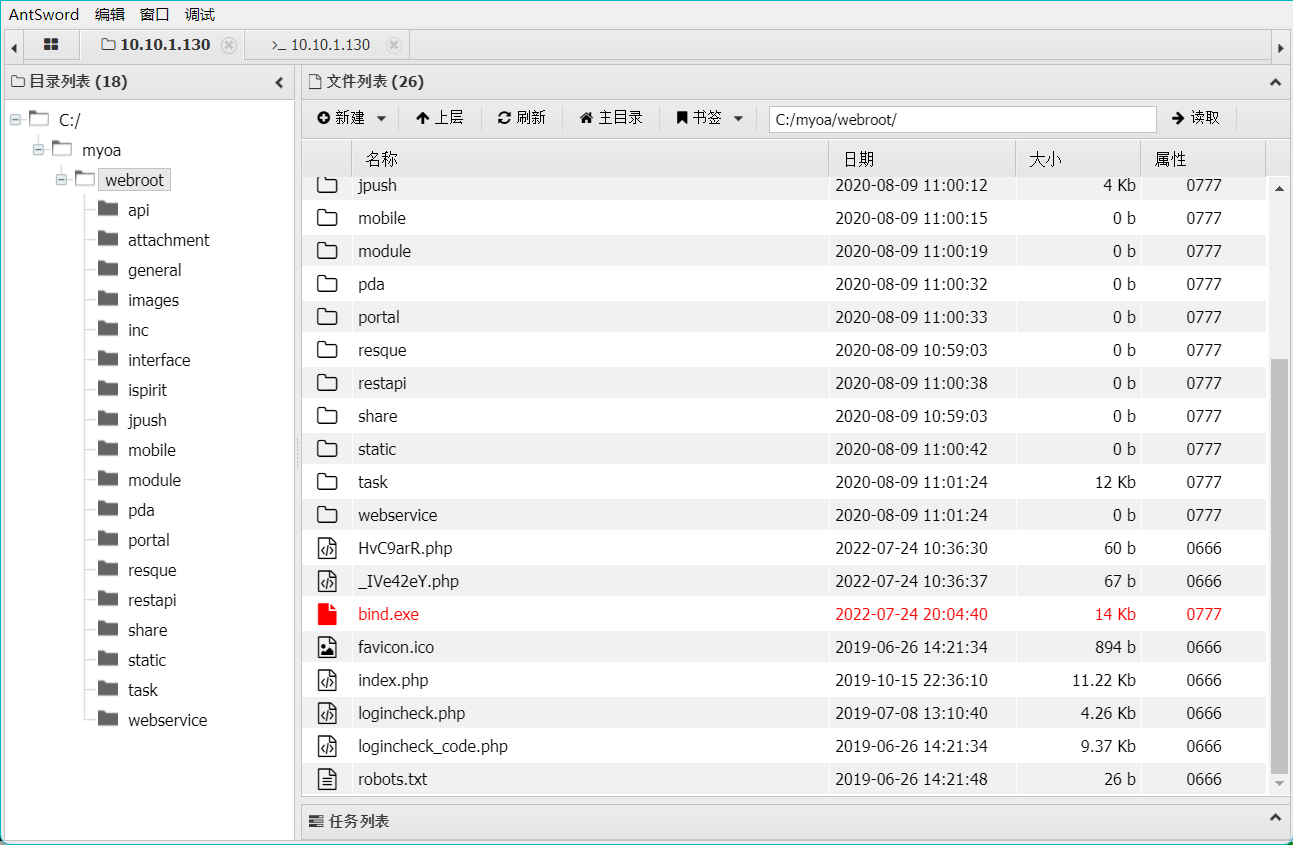Select webroot in the directory tree

[x=134, y=180]
